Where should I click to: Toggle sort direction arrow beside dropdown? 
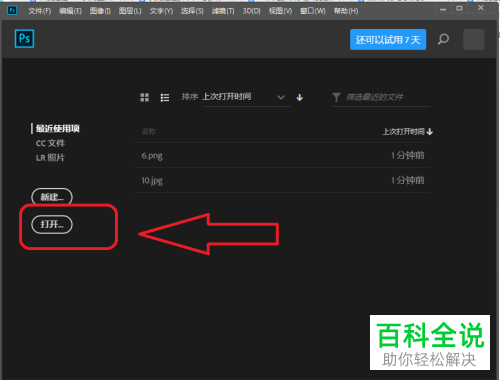click(x=300, y=97)
